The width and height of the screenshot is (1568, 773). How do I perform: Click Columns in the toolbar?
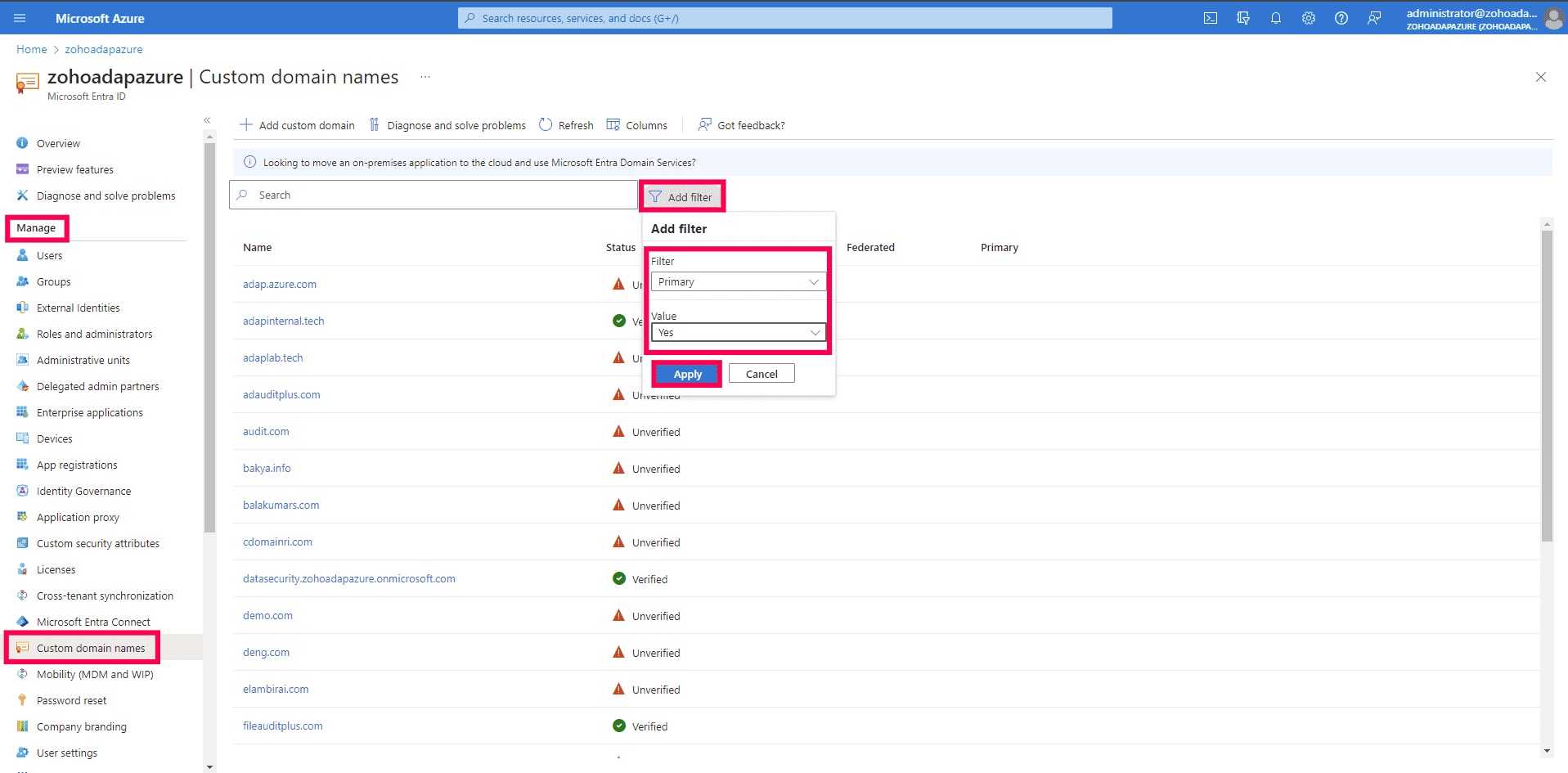(637, 125)
